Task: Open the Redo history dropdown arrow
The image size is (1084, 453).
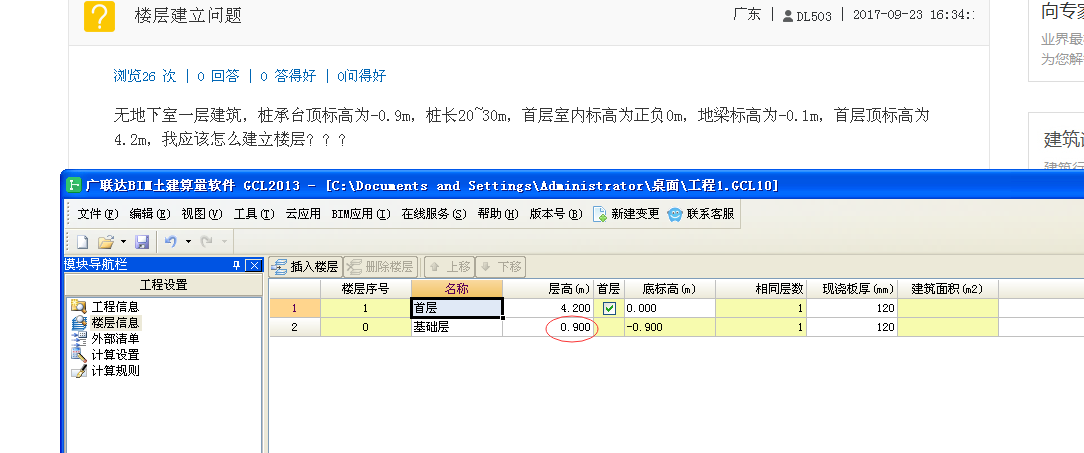Action: tap(223, 241)
